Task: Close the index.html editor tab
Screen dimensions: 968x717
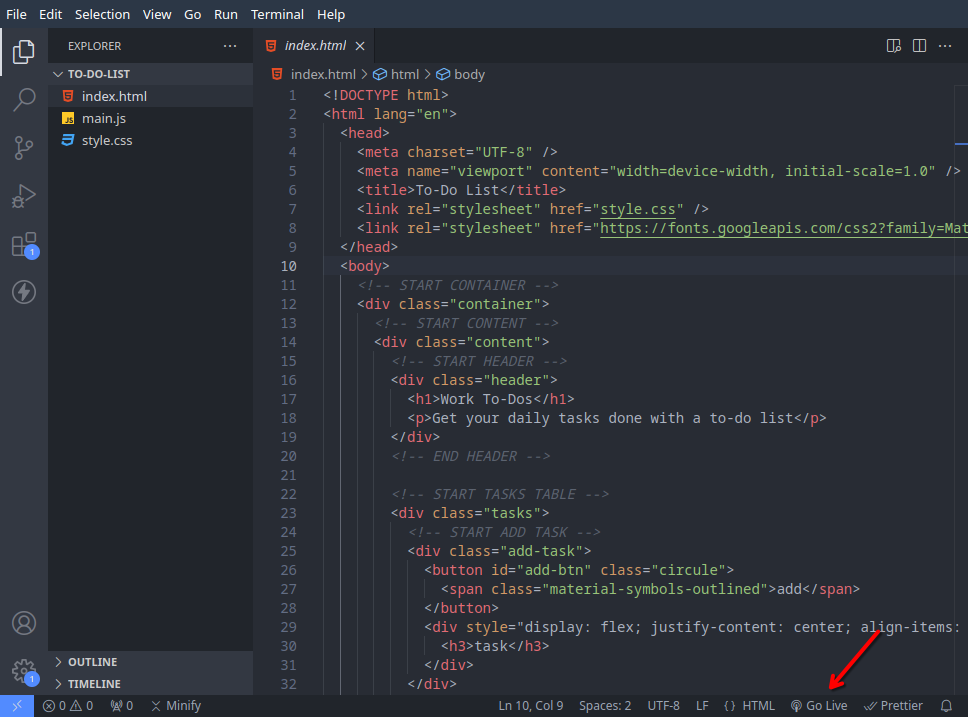Action: point(360,46)
